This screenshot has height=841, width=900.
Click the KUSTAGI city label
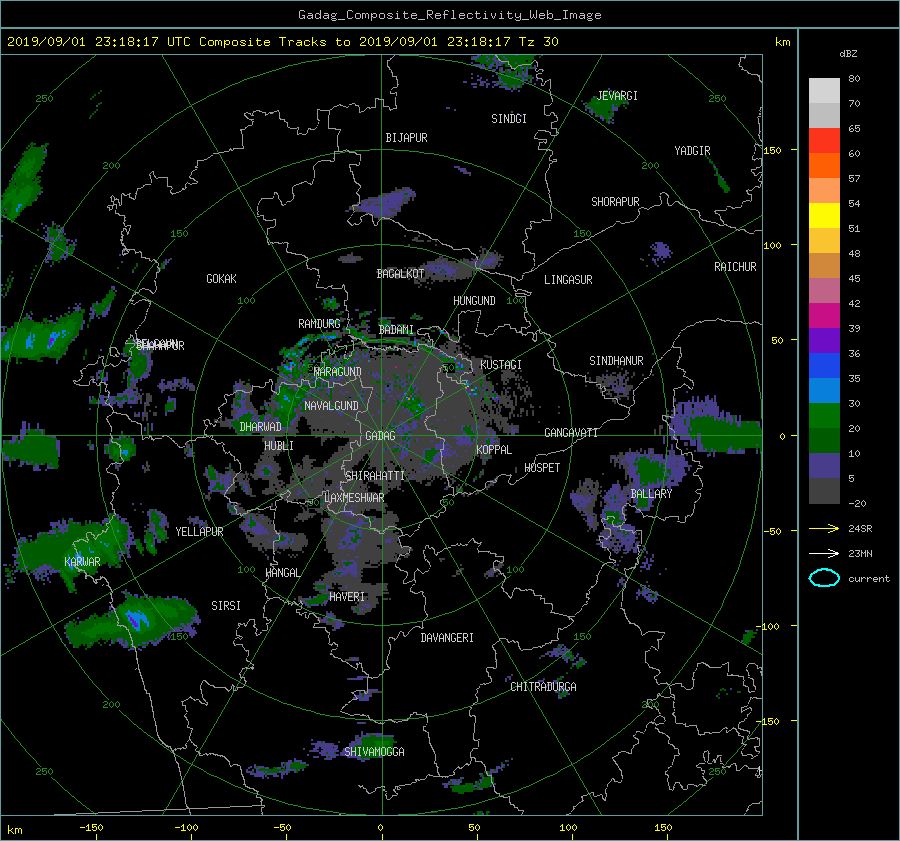pos(501,365)
